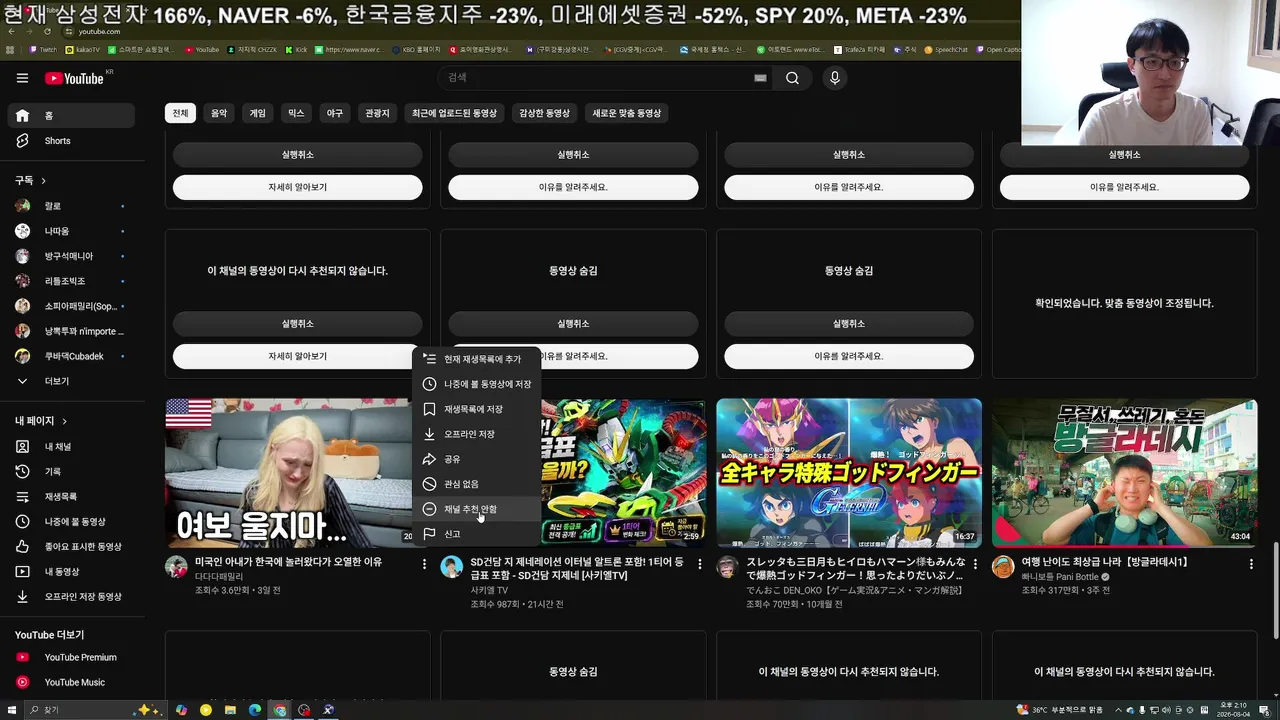The image size is (1280, 720).
Task: Open the 여행 난이도 최상급 나라 video title
Action: [x=1105, y=562]
